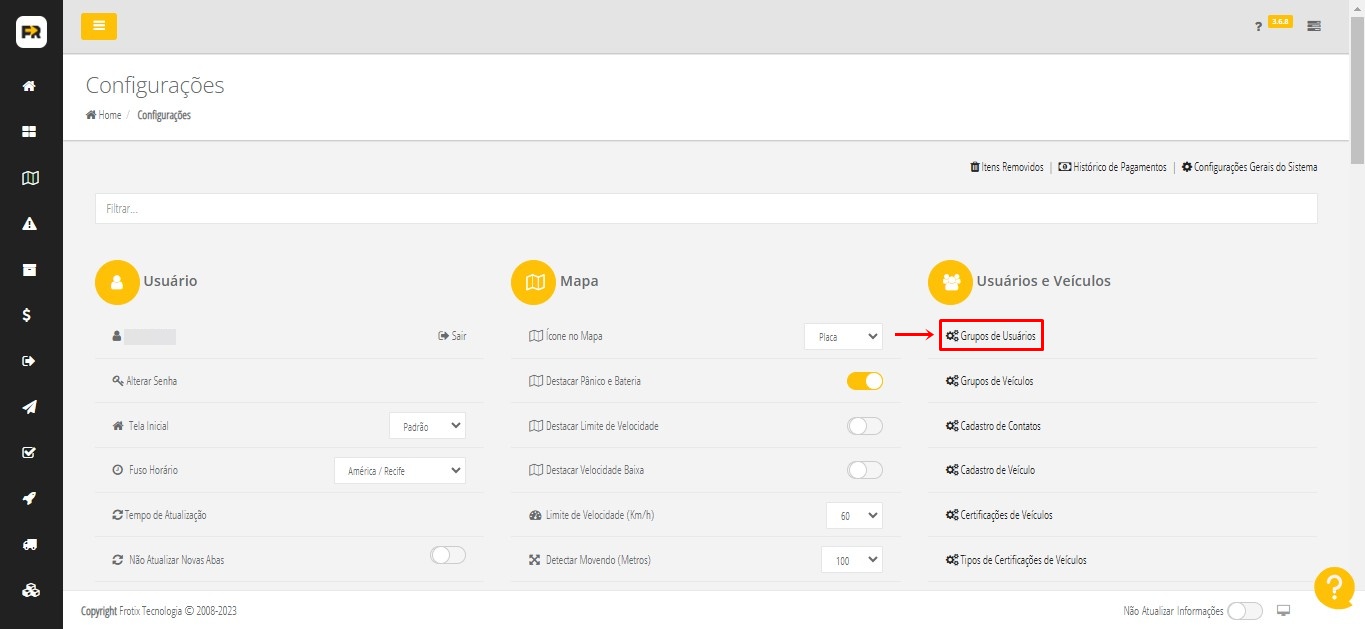Open the dollar sign financial icon

tap(30, 315)
